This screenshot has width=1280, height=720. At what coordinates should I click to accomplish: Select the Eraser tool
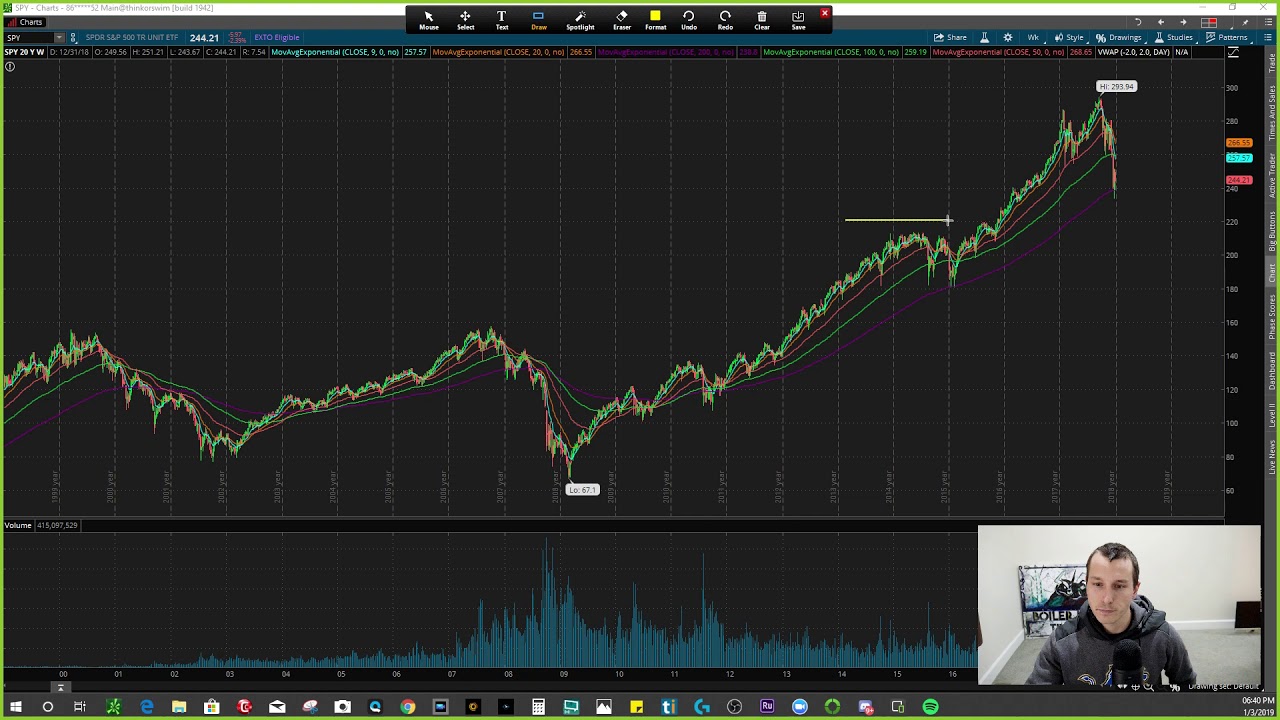pyautogui.click(x=622, y=19)
